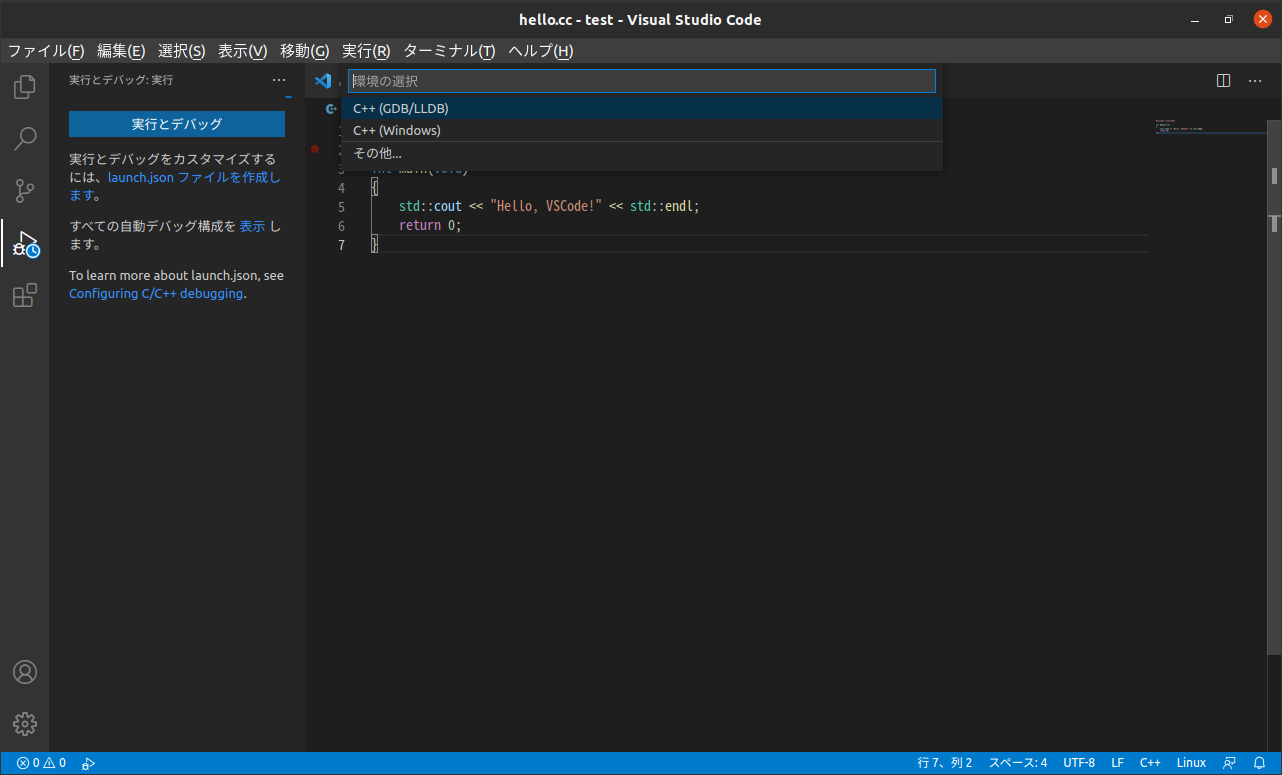Screen dimensions: 1282x775
Task: Select C++ (GDB/LLDB) environment option
Action: (642, 108)
